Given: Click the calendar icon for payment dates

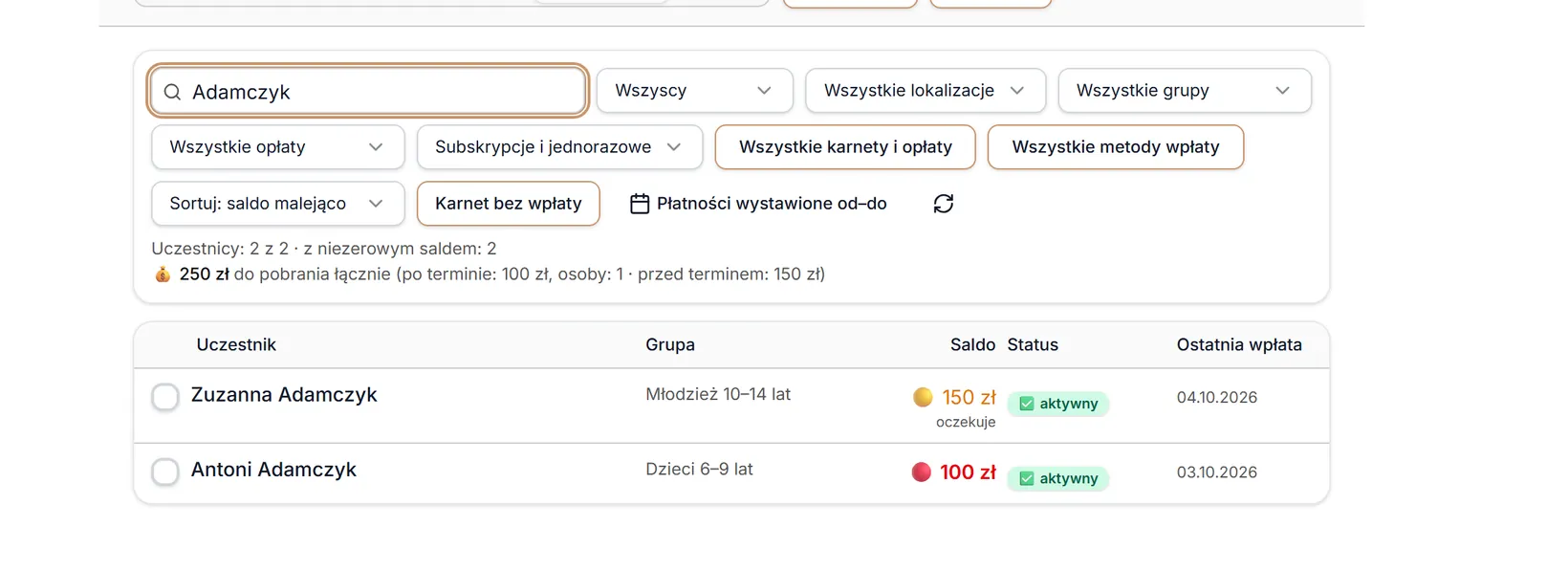Looking at the screenshot, I should coord(640,204).
